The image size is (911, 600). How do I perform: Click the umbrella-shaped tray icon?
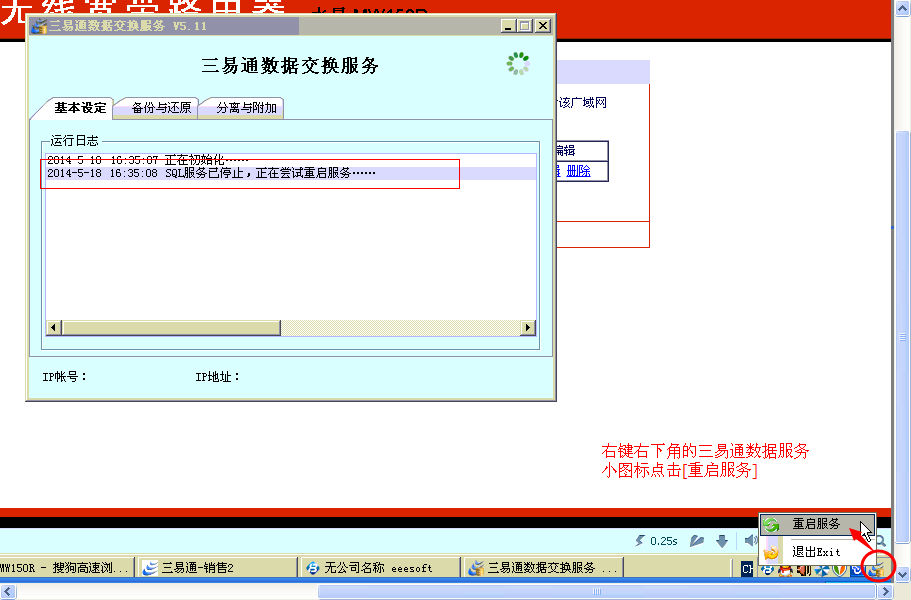point(821,569)
